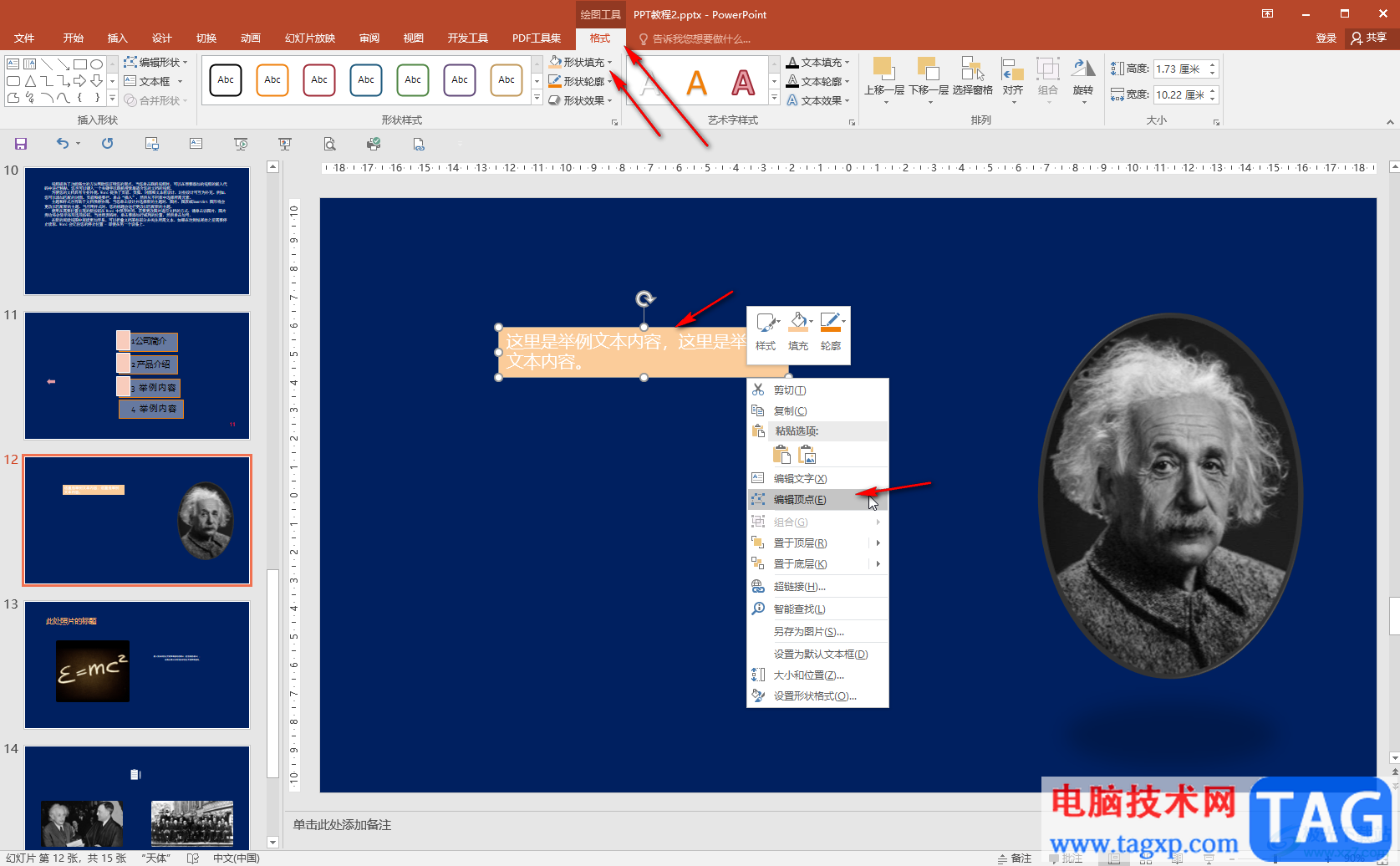Paste as picture option icon
The width and height of the screenshot is (1400, 866).
807,454
